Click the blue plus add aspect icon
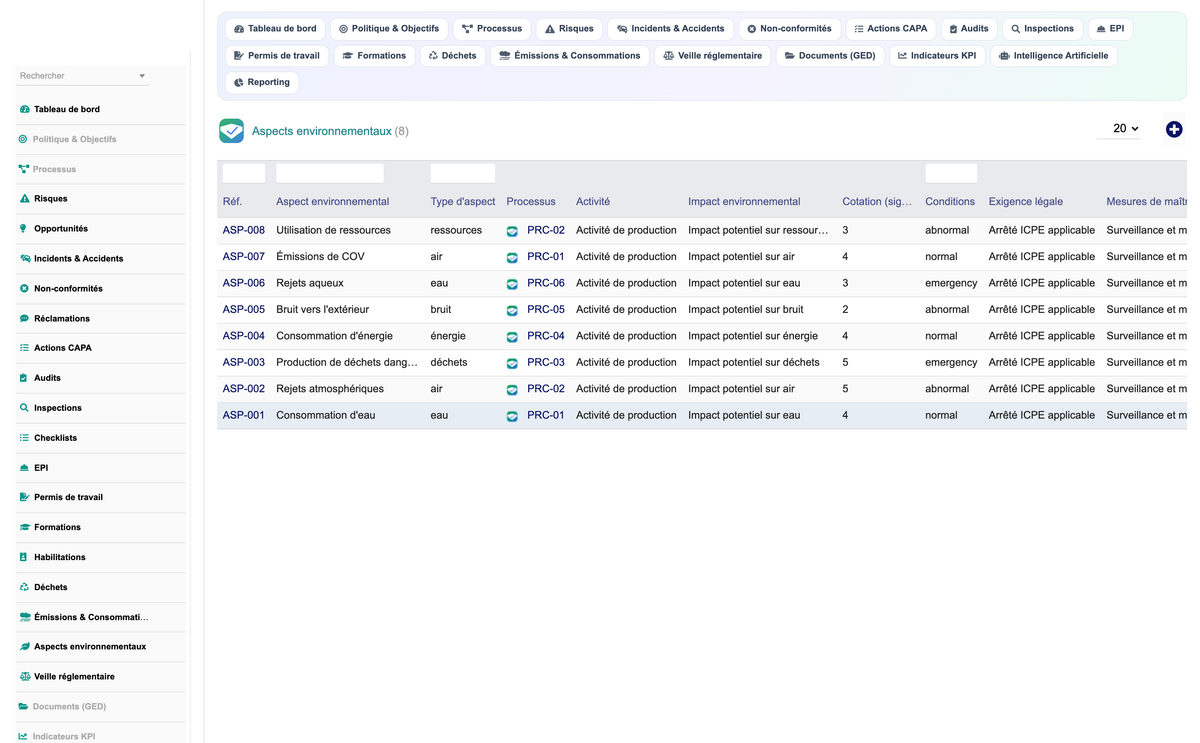 [1174, 129]
